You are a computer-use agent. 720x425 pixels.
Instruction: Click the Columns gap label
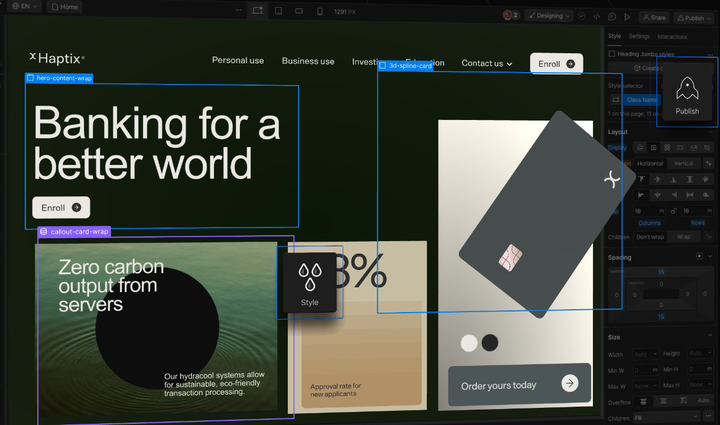(x=649, y=223)
